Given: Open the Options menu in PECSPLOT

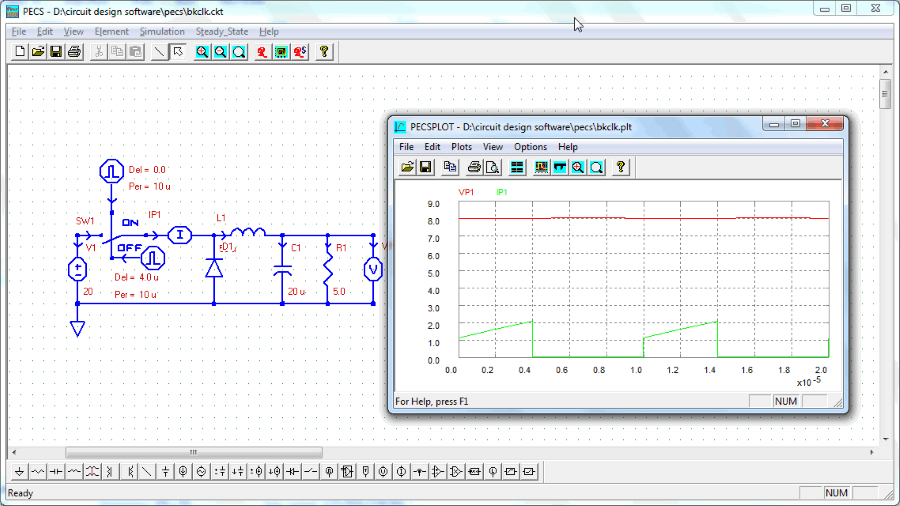Looking at the screenshot, I should pos(530,147).
